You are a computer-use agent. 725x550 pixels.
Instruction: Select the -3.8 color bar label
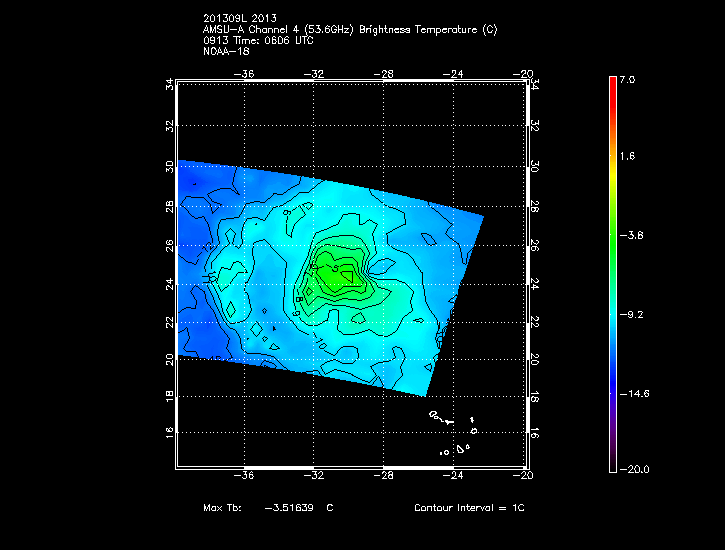tap(629, 235)
